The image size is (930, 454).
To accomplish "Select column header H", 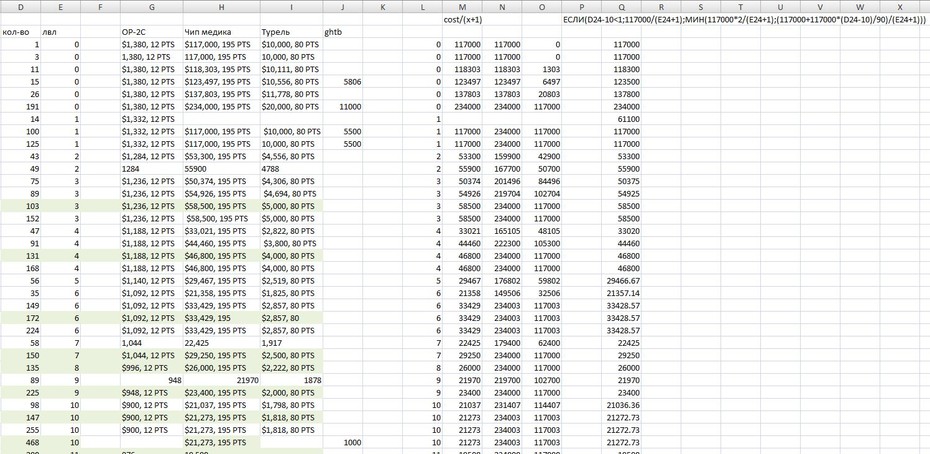I will 221,7.
